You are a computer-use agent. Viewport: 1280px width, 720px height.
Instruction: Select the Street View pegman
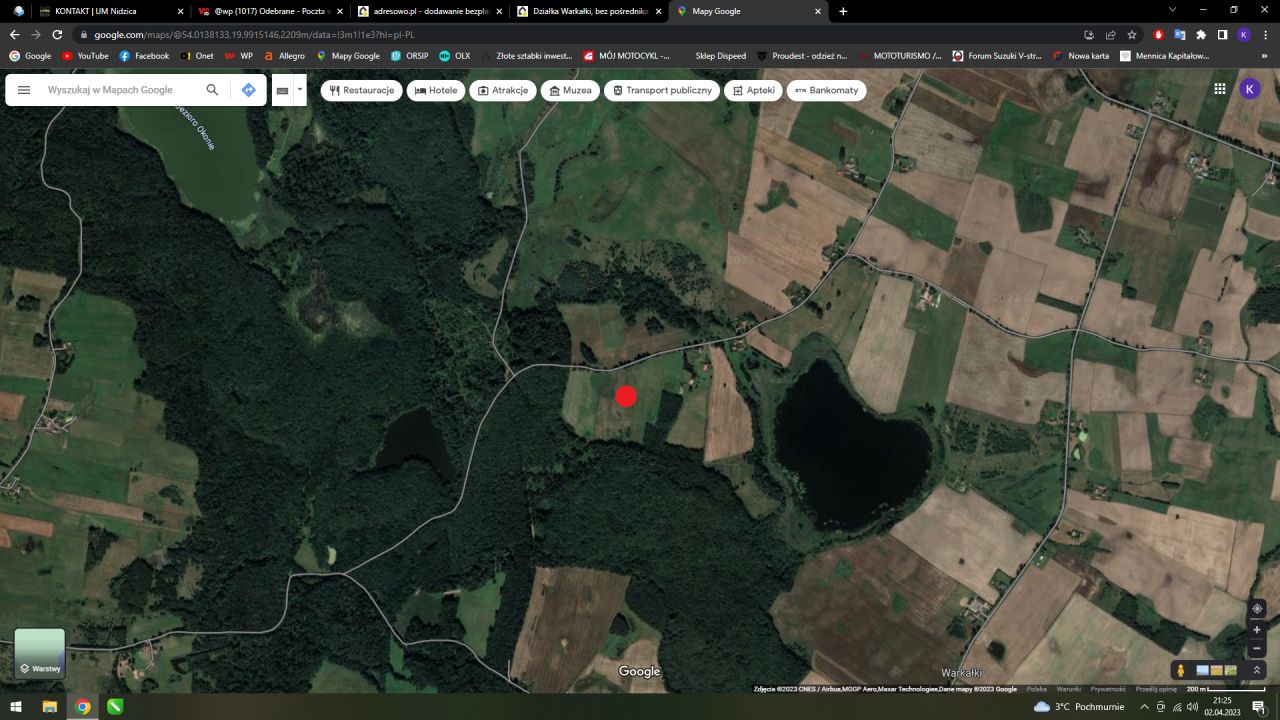point(1181,670)
